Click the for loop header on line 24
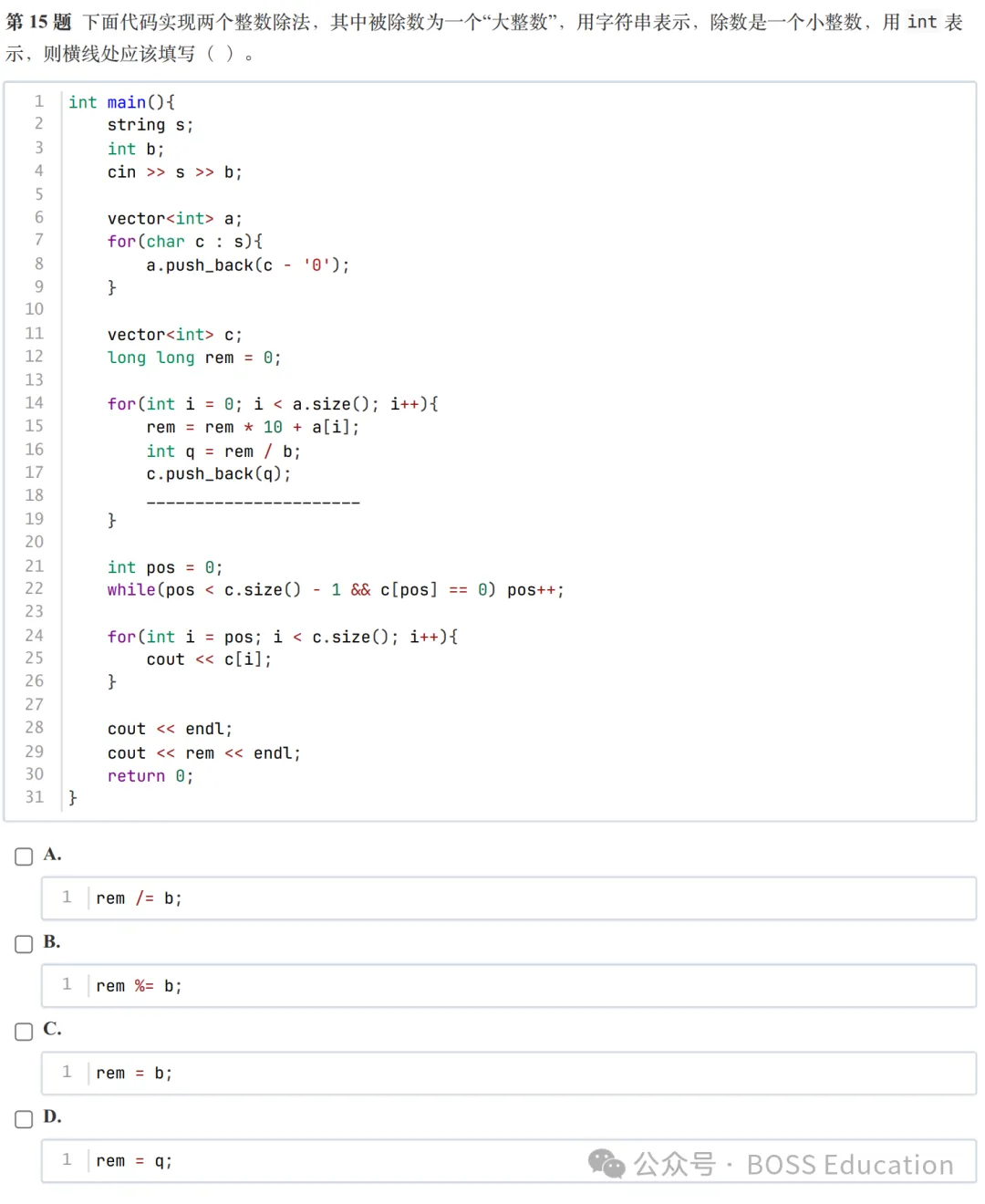 tap(283, 637)
